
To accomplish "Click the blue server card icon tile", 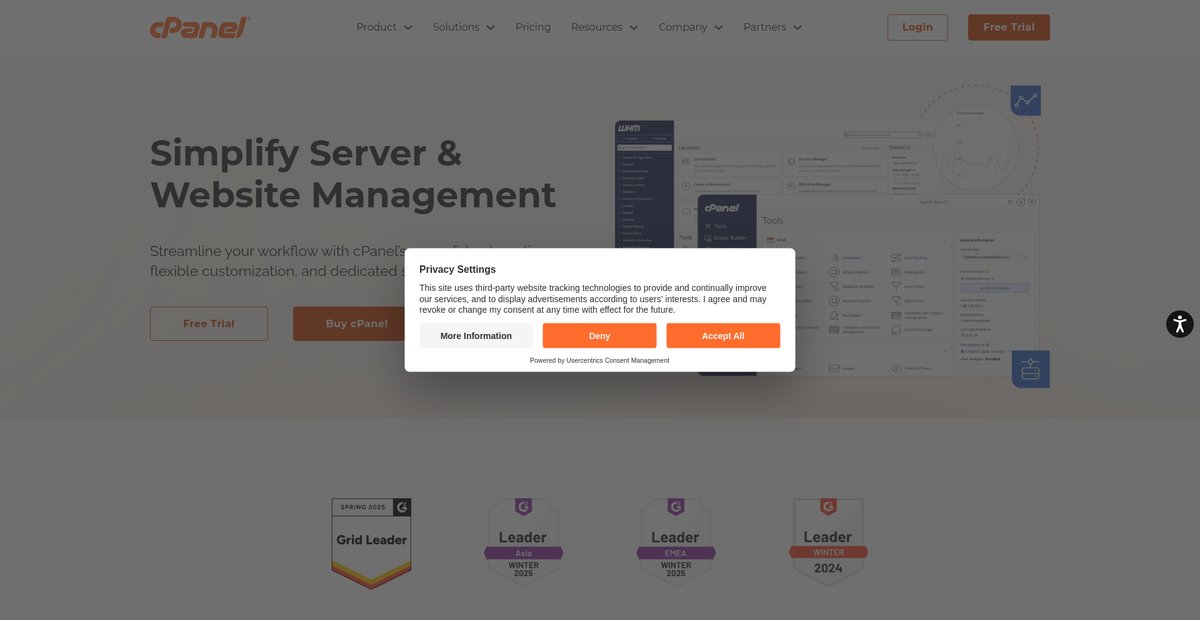I will (1030, 369).
